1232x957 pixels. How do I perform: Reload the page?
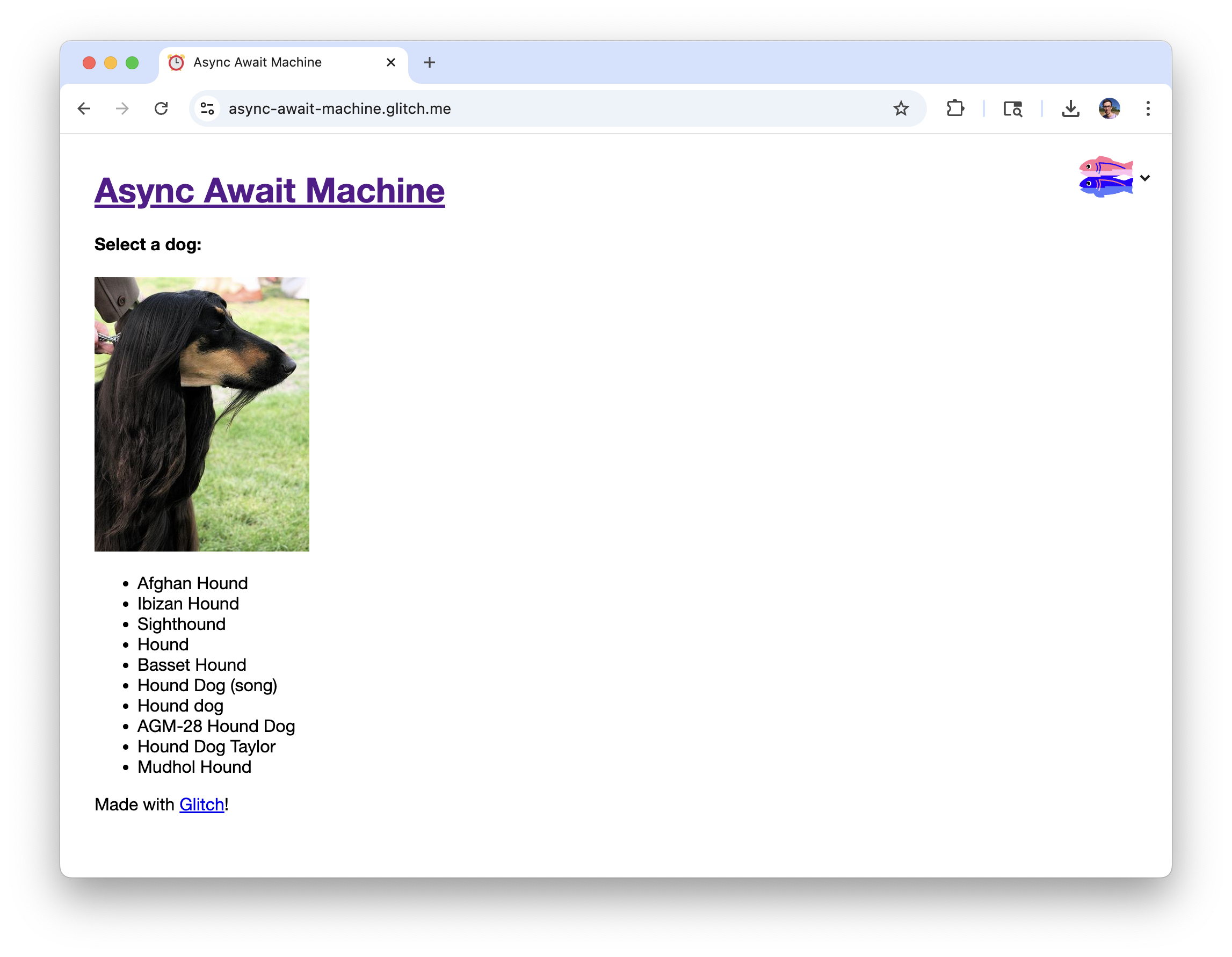click(x=161, y=108)
